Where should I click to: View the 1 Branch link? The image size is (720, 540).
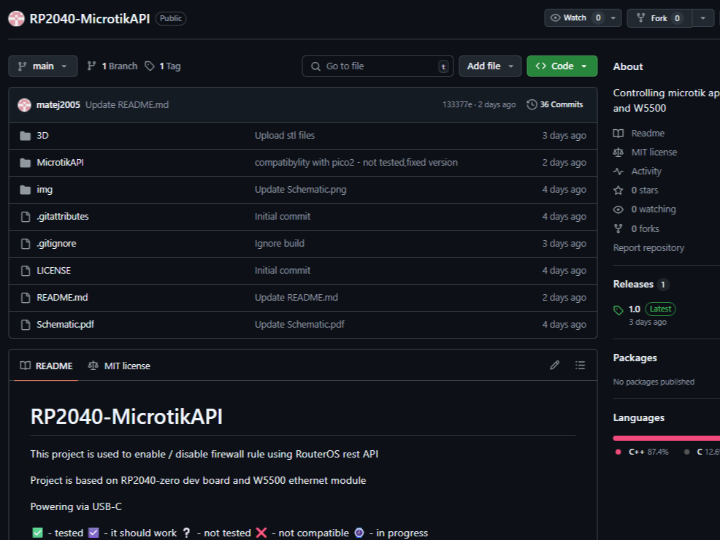(x=112, y=66)
